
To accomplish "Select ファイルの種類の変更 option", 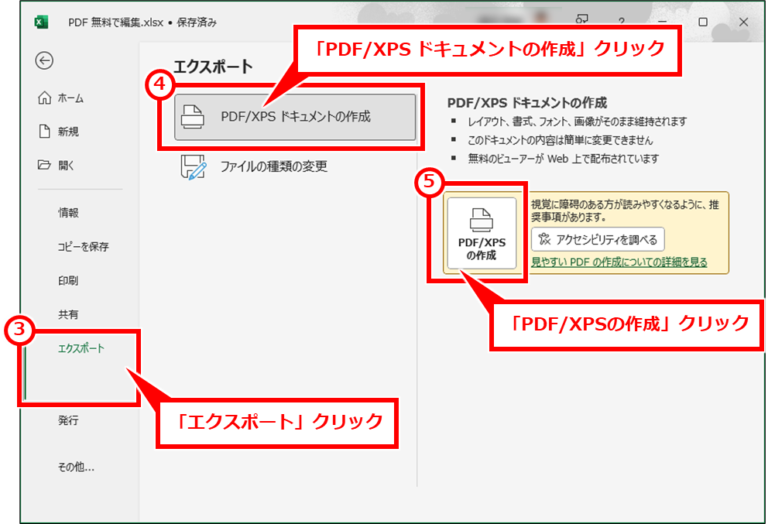I will click(273, 167).
